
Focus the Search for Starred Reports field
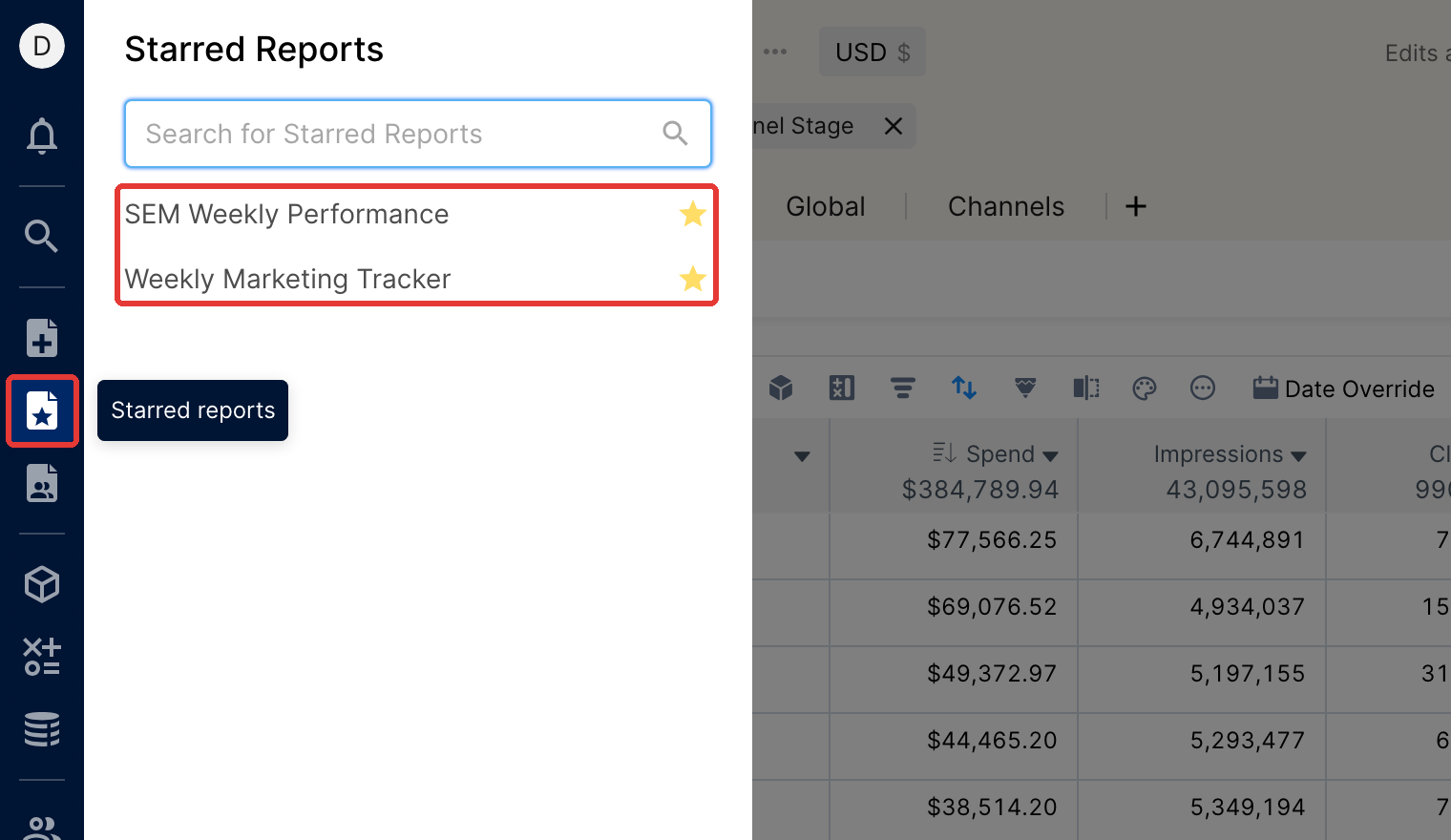(418, 134)
